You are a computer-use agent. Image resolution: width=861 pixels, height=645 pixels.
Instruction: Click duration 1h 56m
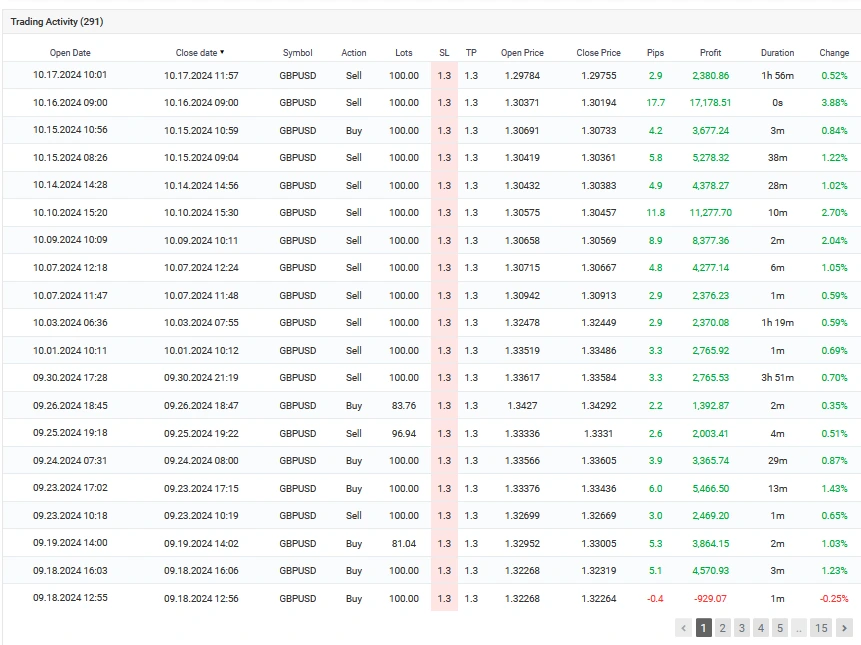pyautogui.click(x=778, y=75)
